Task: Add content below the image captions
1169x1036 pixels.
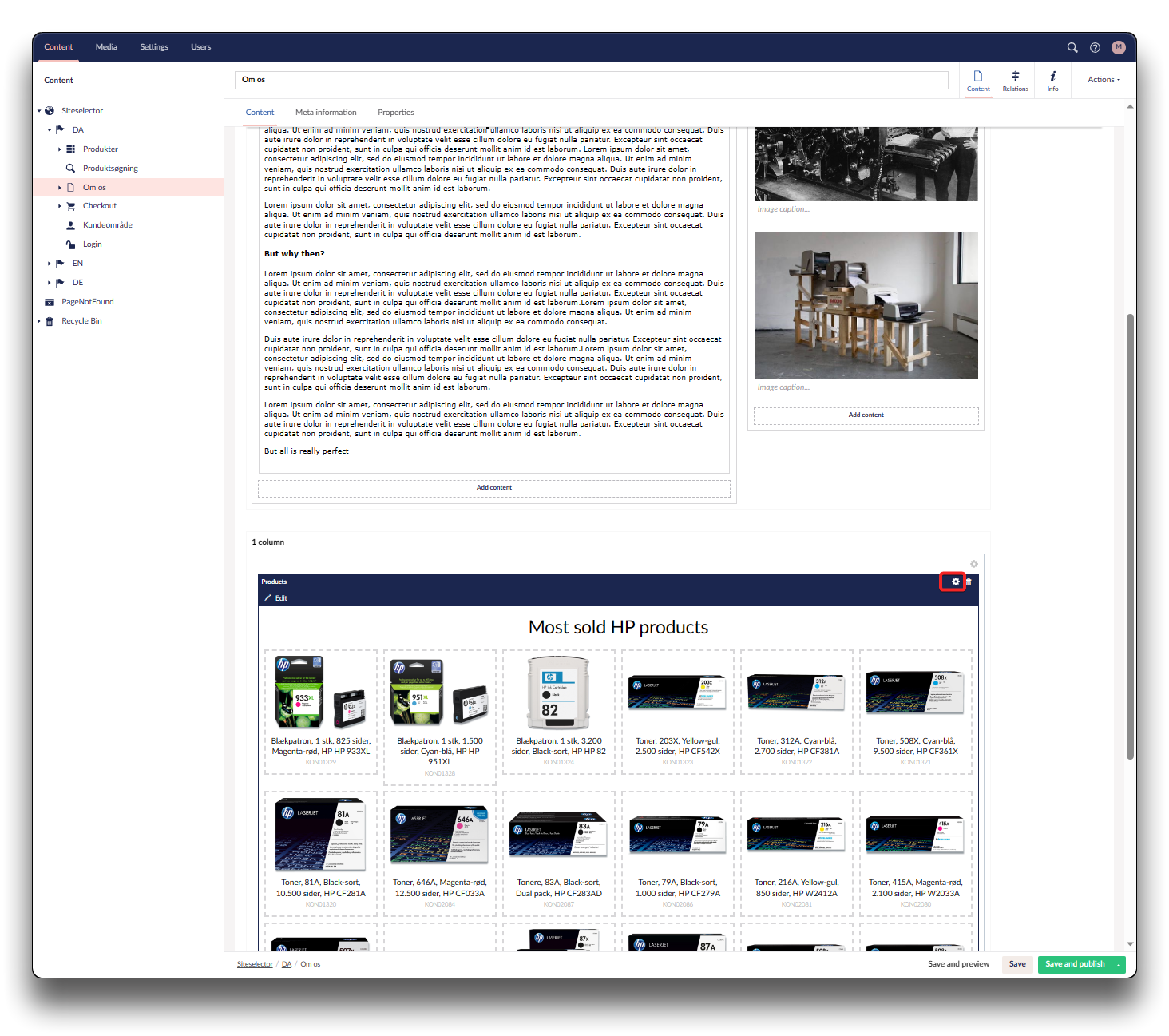Action: point(866,415)
